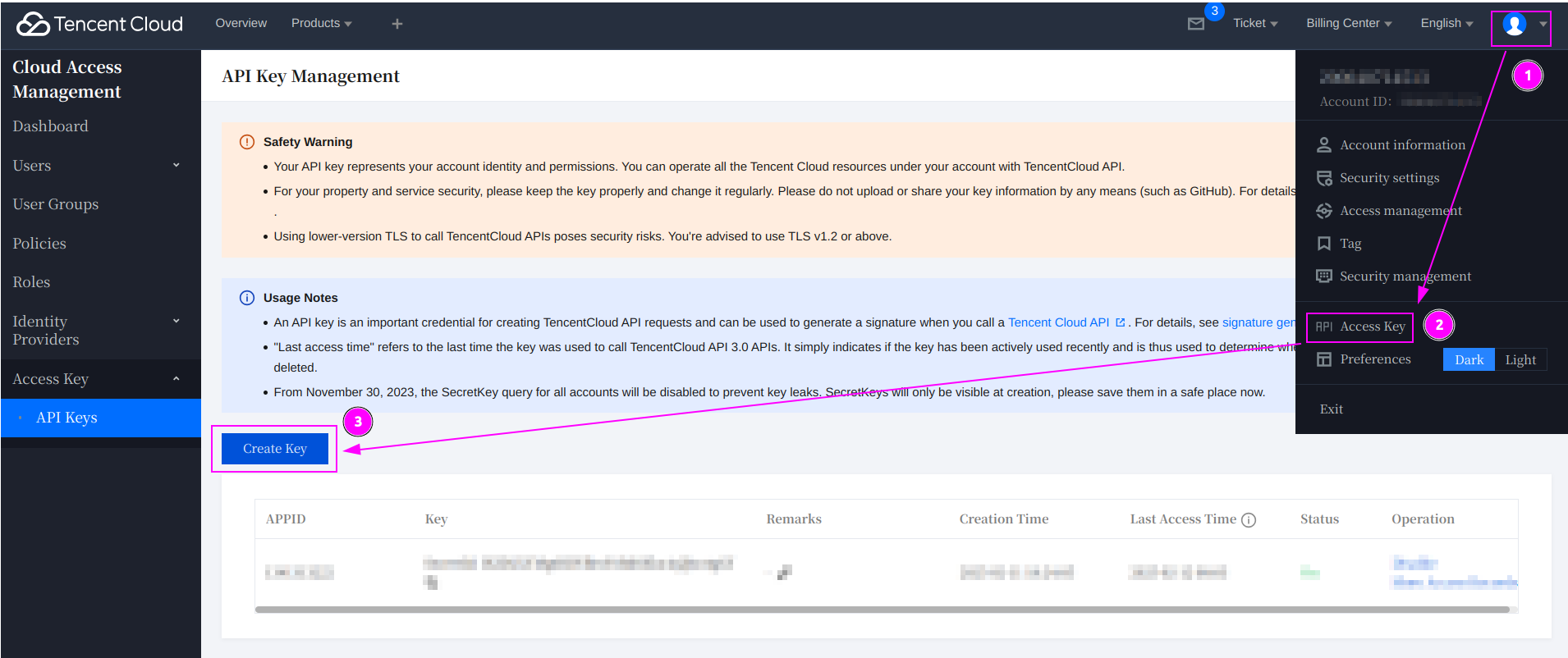Go to Overview in top navigation

click(x=241, y=23)
